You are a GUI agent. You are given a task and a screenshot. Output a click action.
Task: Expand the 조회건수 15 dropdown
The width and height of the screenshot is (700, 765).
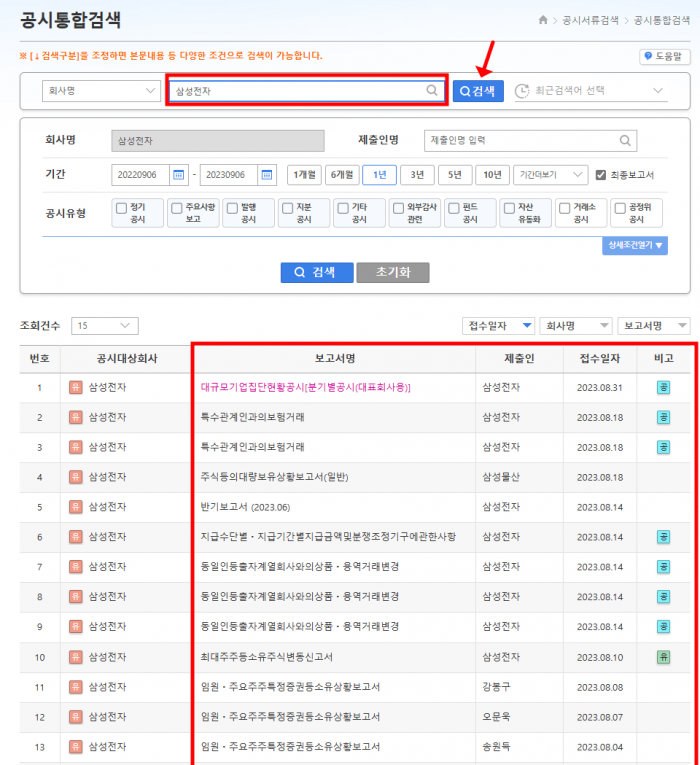(106, 326)
